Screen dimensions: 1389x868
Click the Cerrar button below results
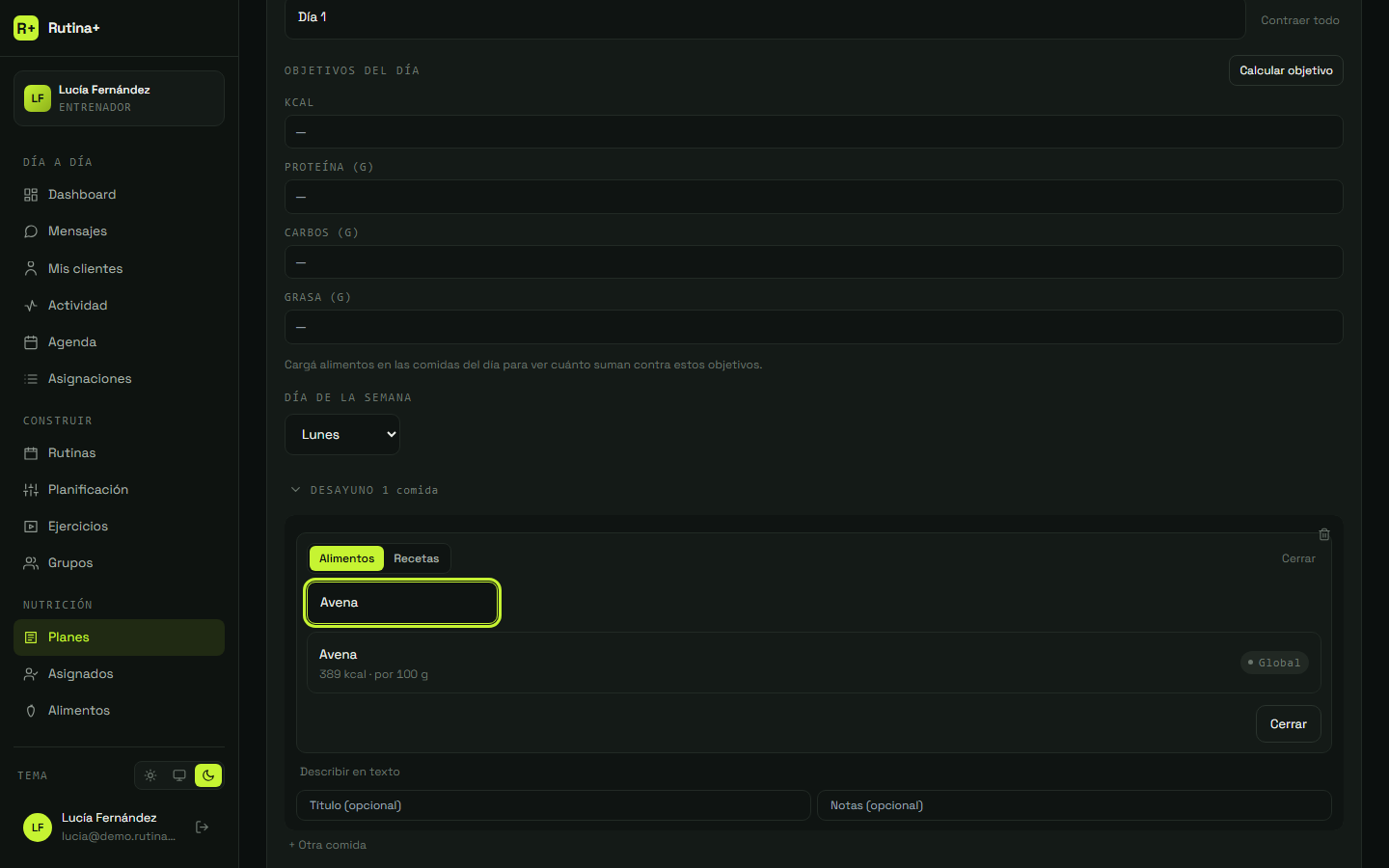point(1288,724)
